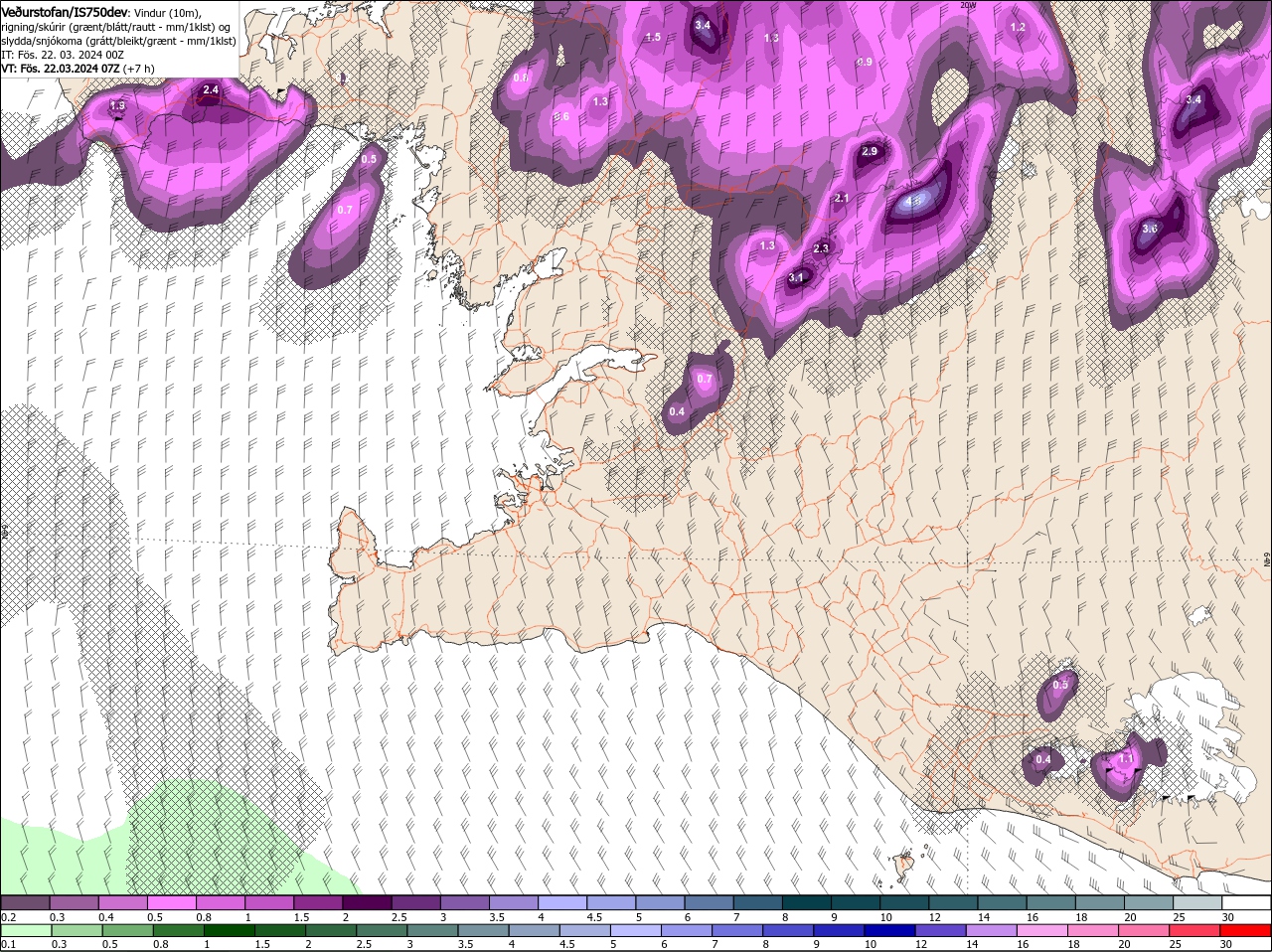The width and height of the screenshot is (1272, 952).
Task: Select snow legend swatch between 2 and 2.5
Action: click(367, 902)
